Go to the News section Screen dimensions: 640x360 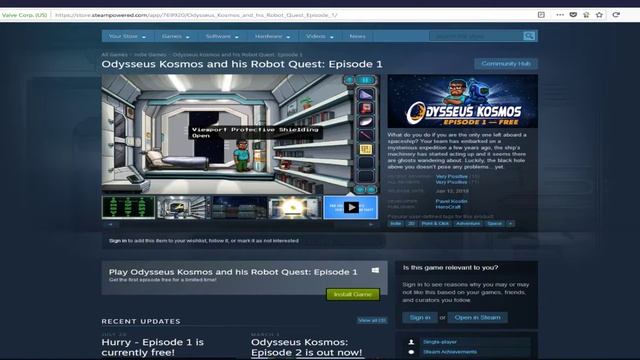click(x=357, y=36)
